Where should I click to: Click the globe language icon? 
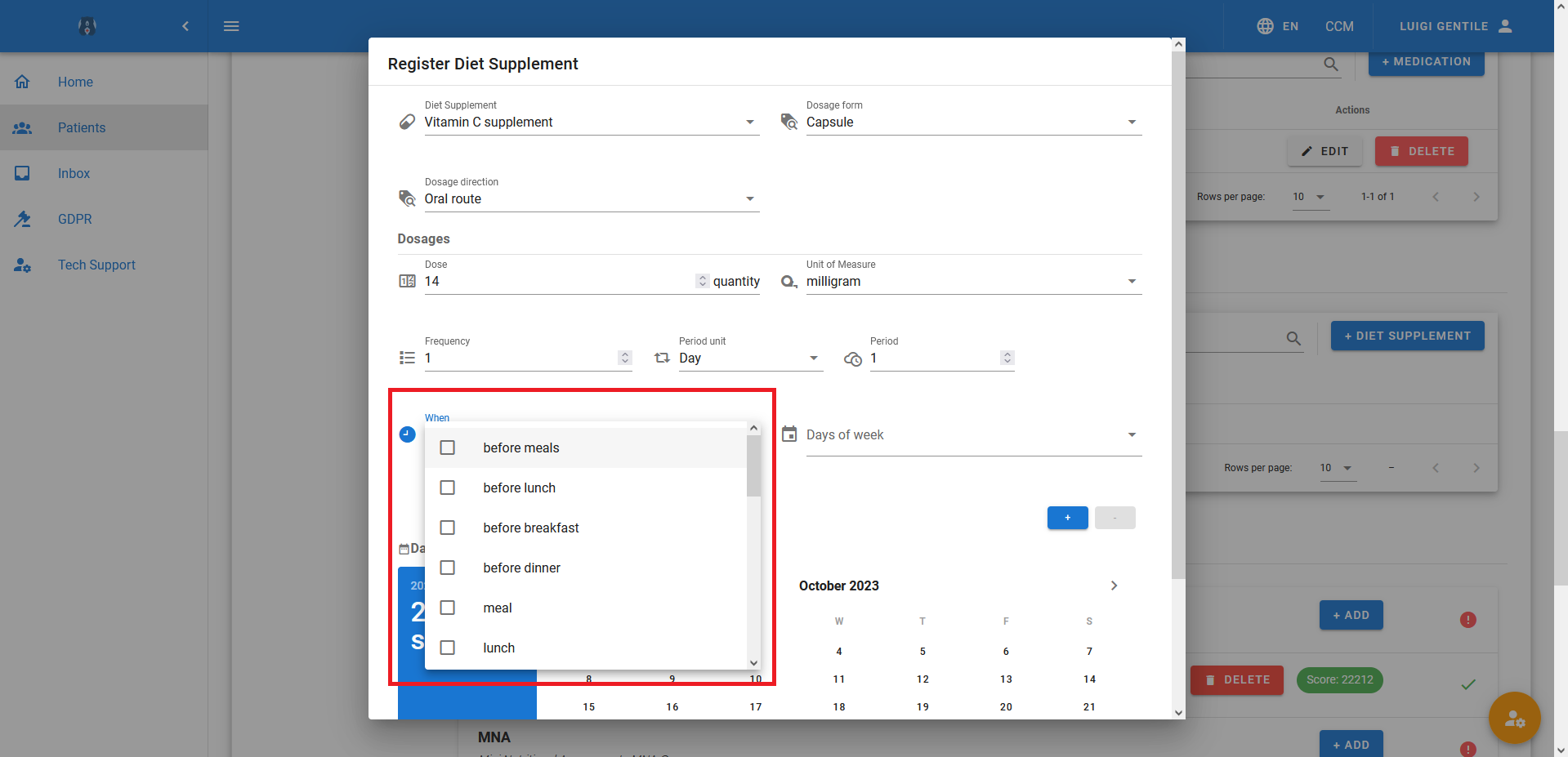1265,26
